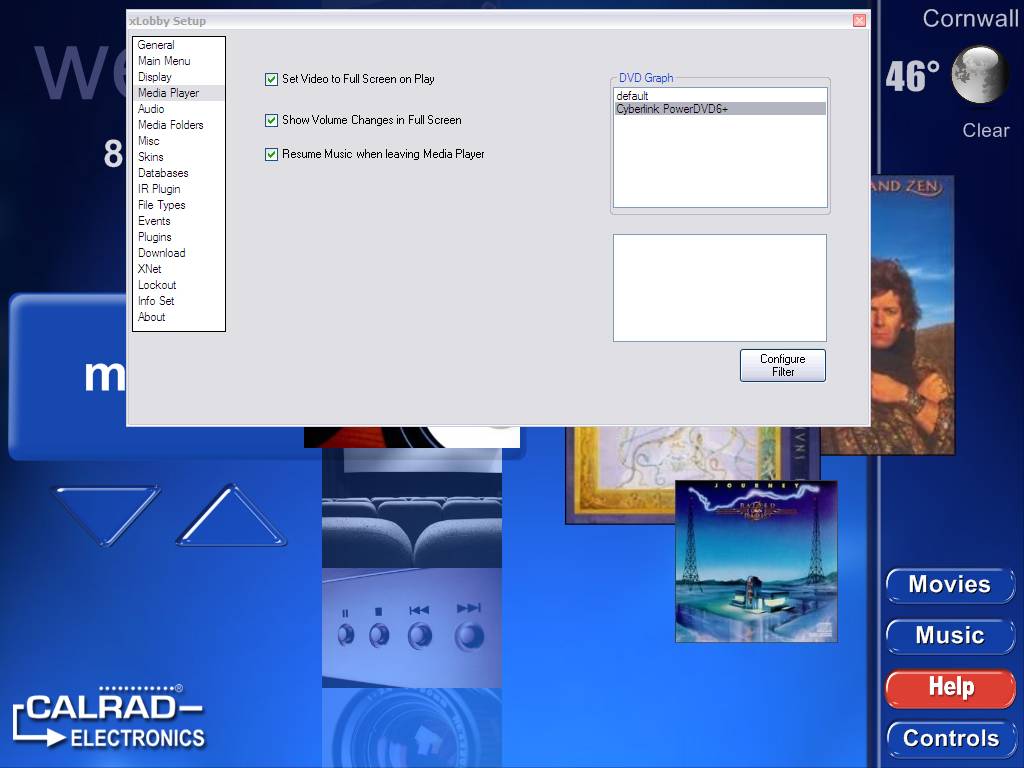Click the 46° temperature reading
Viewport: 1024px width, 768px height.
coord(912,76)
